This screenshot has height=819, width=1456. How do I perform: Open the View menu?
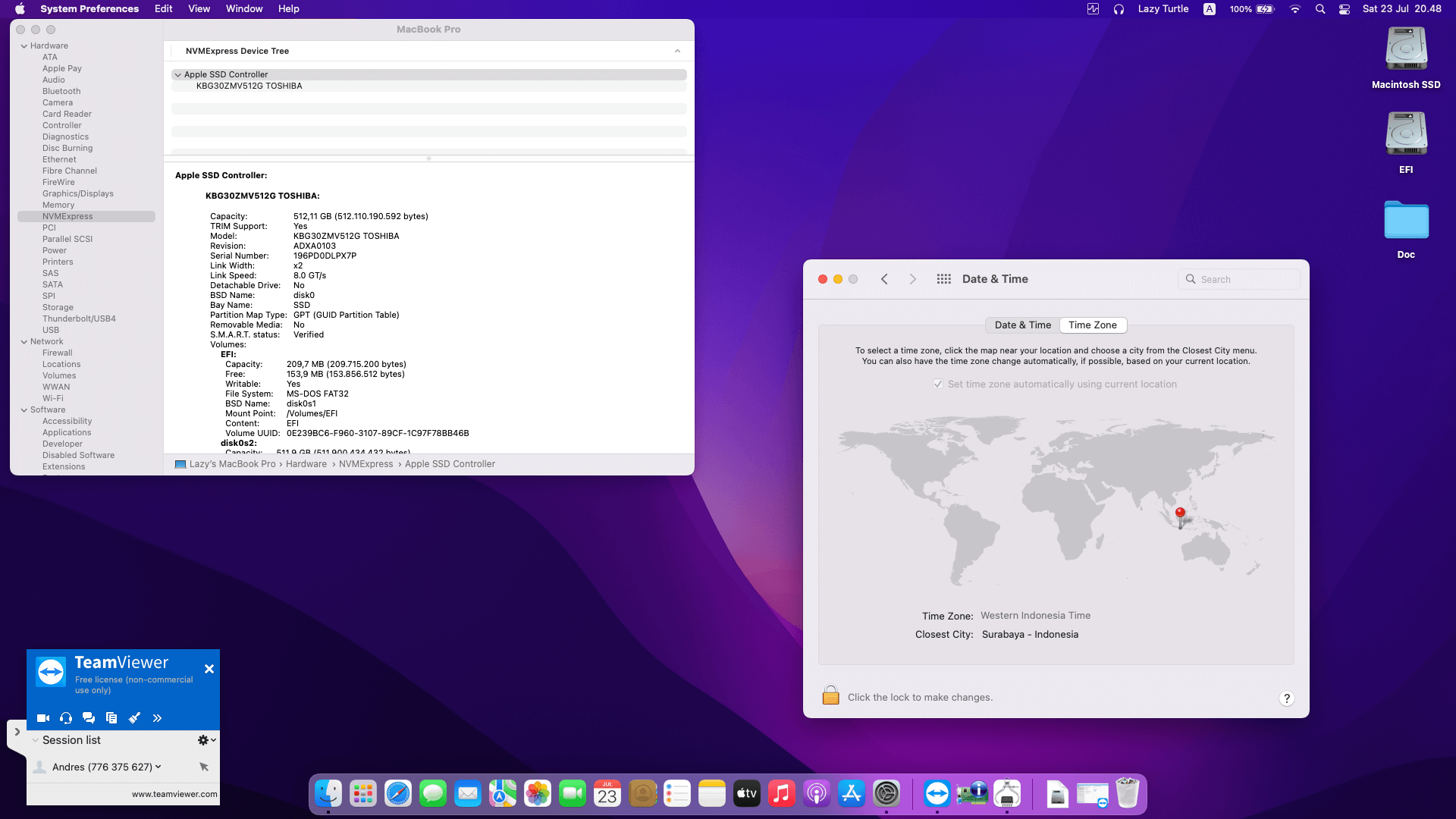199,9
